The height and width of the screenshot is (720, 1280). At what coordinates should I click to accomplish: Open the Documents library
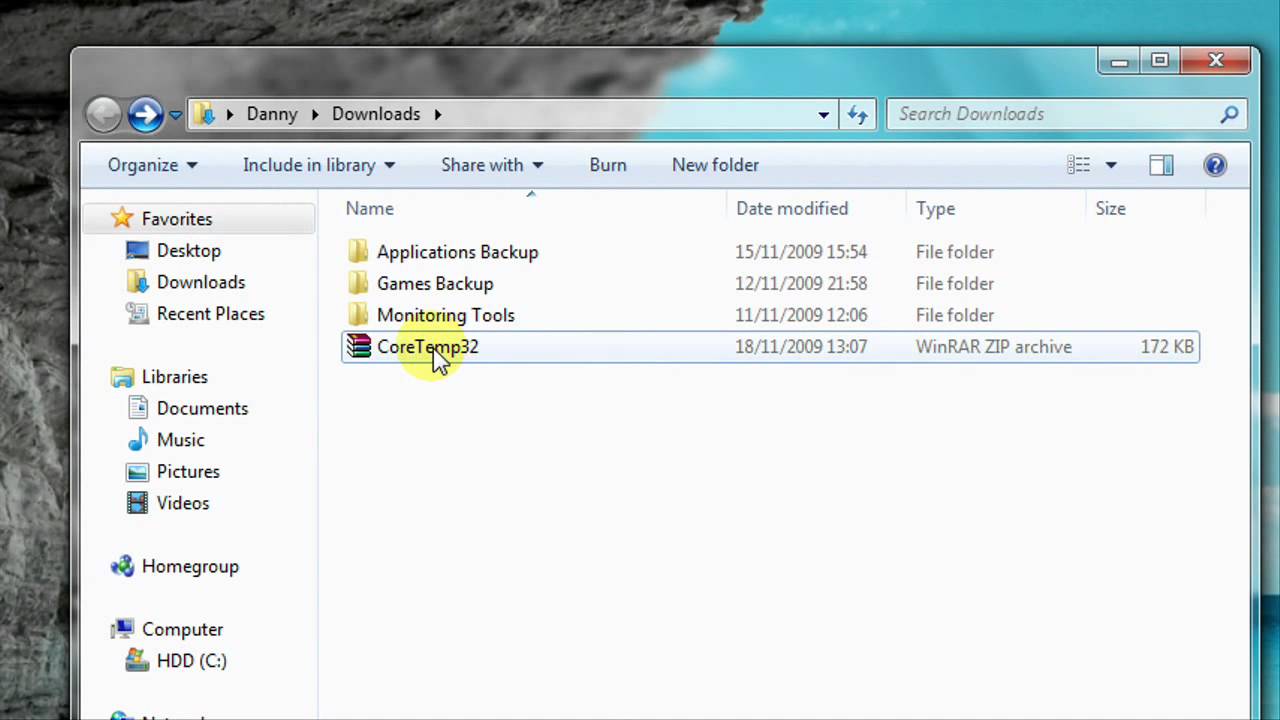coord(202,408)
